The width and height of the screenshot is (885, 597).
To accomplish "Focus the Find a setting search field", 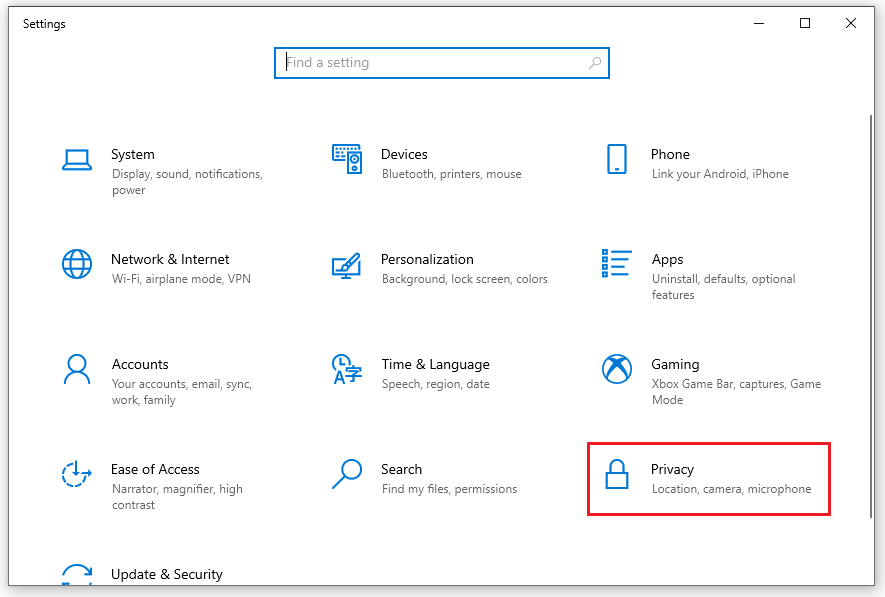I will (441, 63).
